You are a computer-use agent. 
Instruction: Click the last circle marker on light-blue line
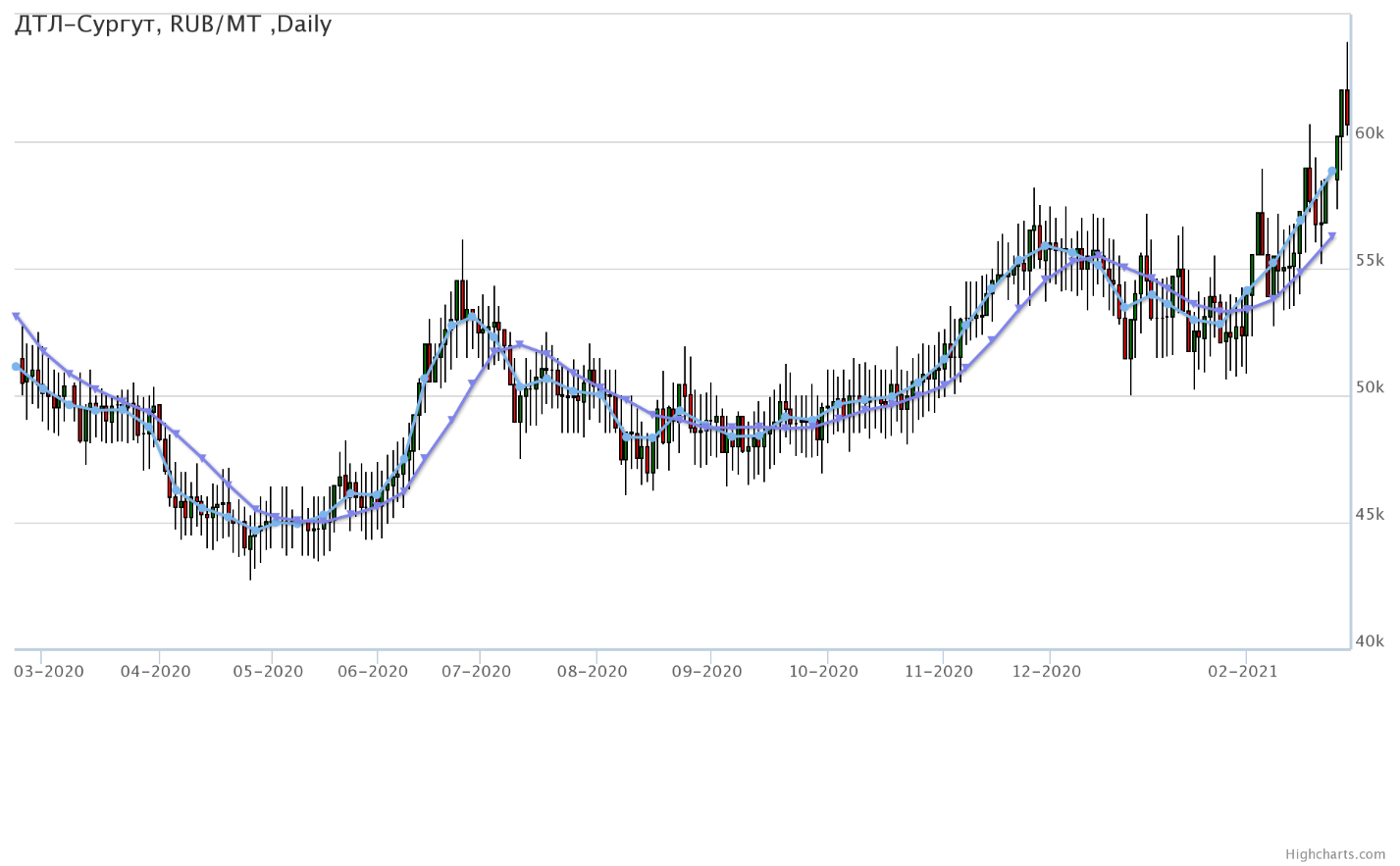[x=1332, y=172]
